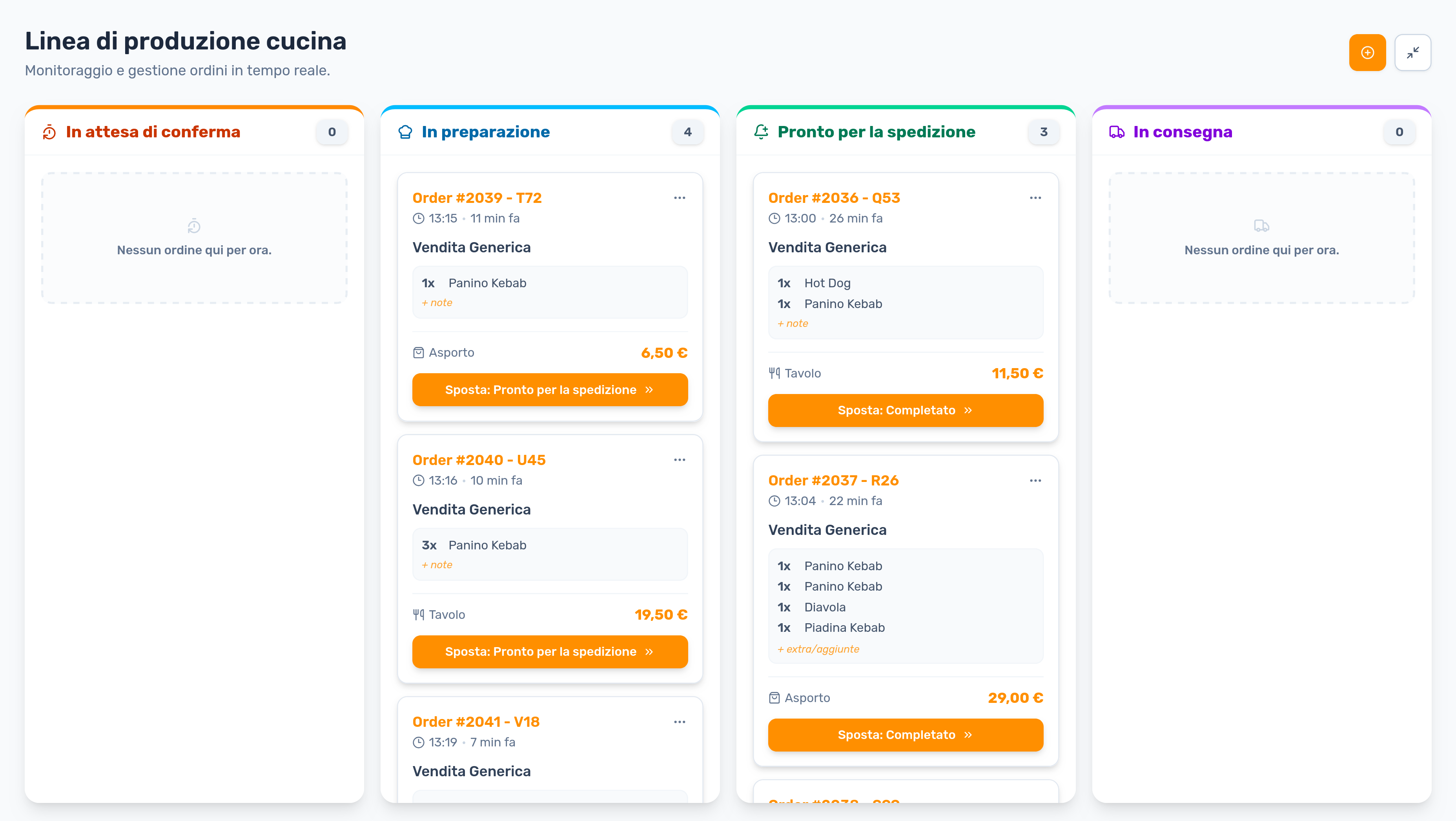Click 'Panino Kebab' item in Order #2039
1456x821 pixels.
[487, 283]
